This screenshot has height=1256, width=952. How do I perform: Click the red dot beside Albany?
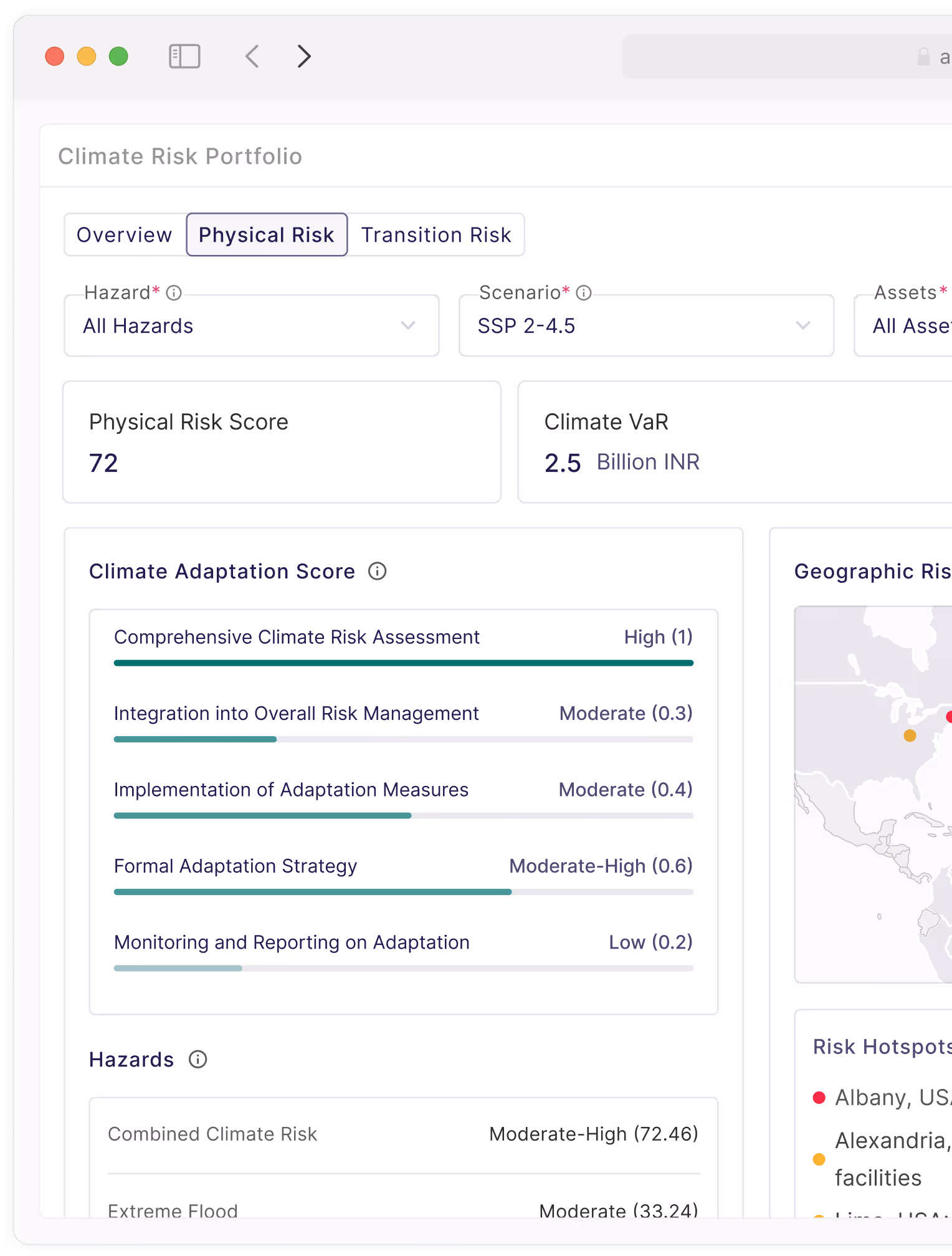819,1098
